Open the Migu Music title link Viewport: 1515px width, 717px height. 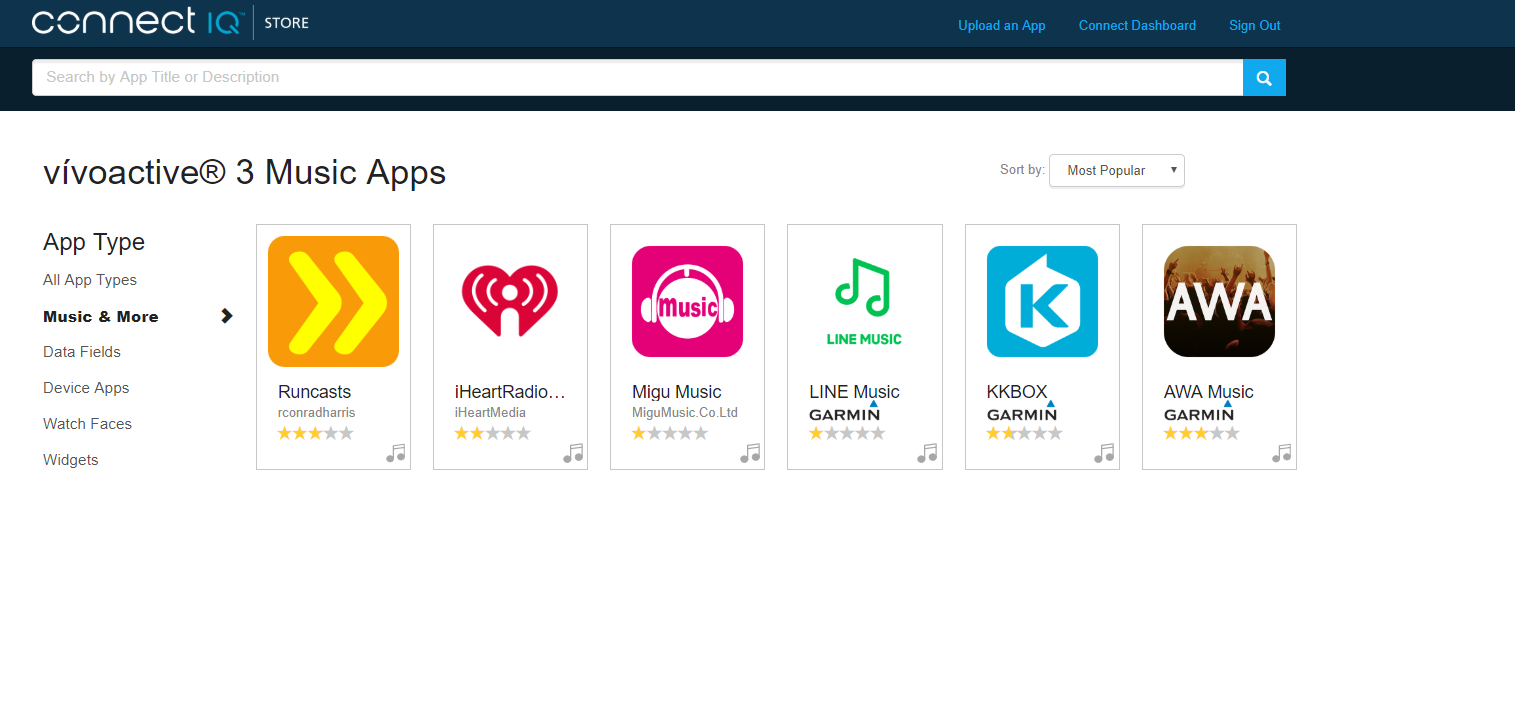click(x=677, y=392)
